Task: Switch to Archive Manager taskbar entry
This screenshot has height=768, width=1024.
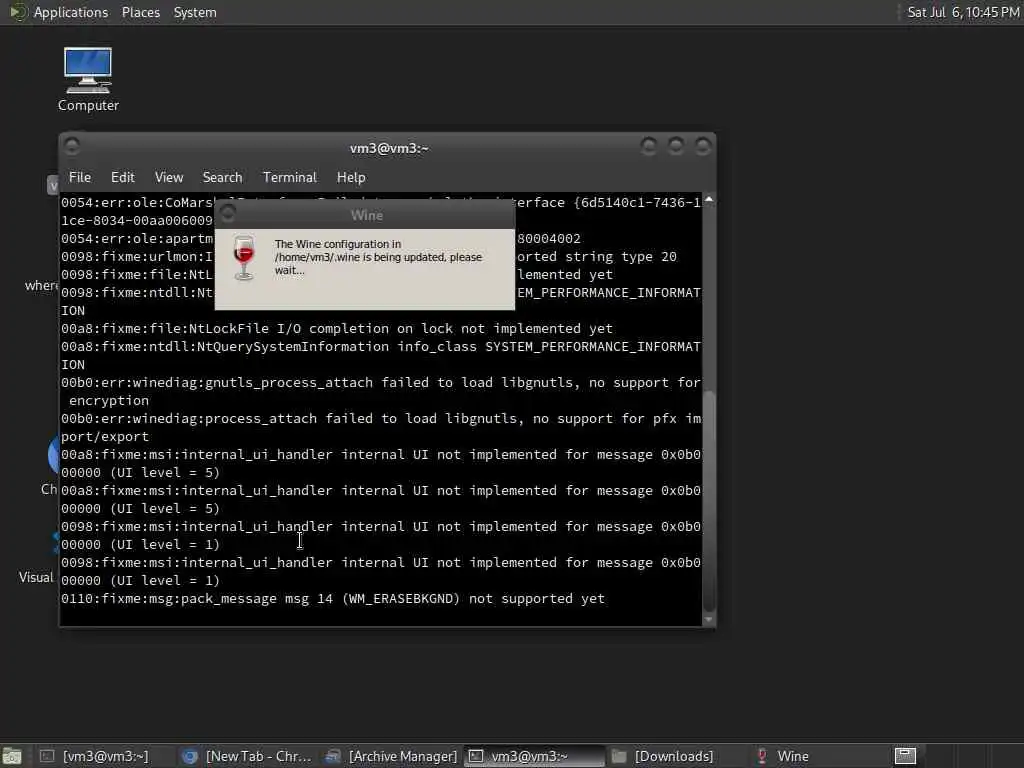Action: click(x=392, y=756)
